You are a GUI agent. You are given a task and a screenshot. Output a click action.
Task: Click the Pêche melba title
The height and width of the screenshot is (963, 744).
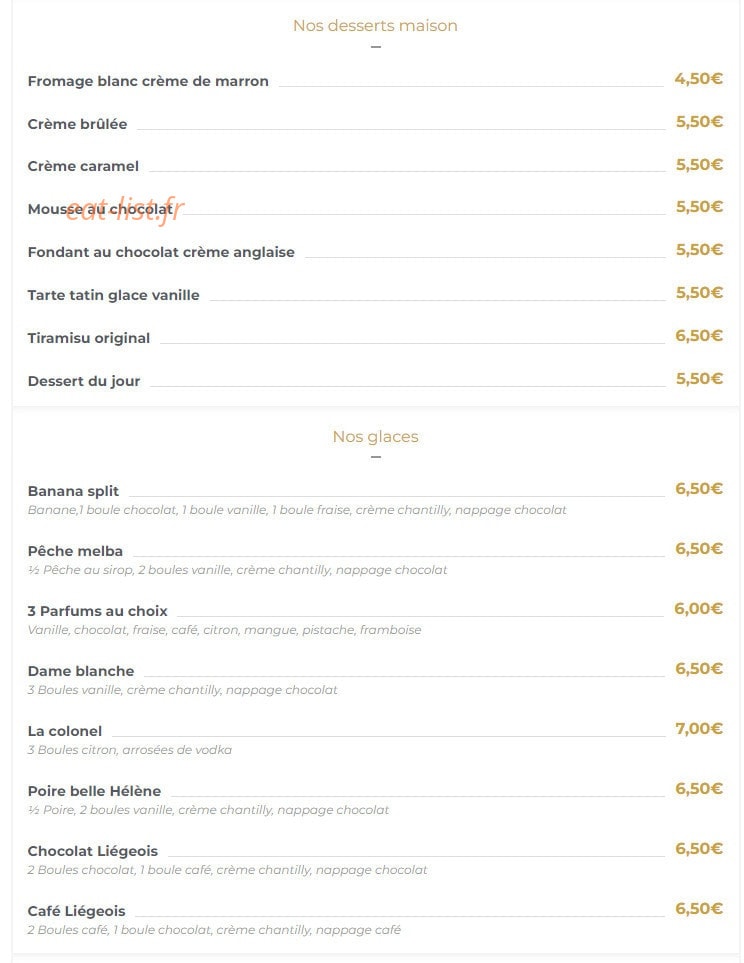point(75,551)
